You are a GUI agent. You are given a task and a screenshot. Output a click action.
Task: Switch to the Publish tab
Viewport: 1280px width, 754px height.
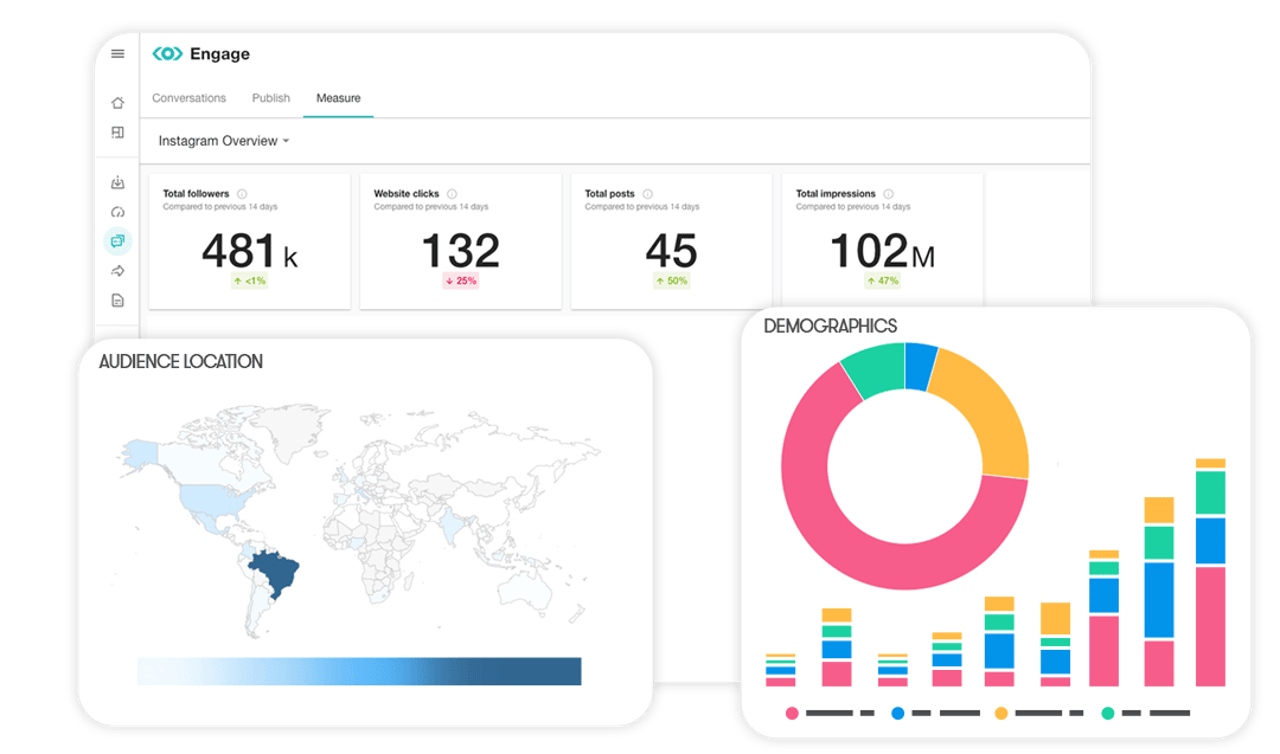(271, 98)
